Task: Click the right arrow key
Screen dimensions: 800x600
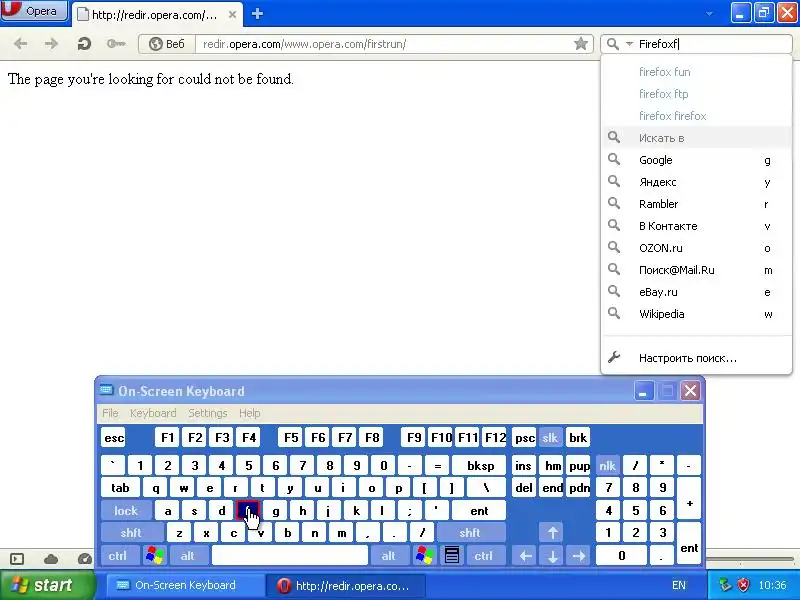Action: pos(579,555)
